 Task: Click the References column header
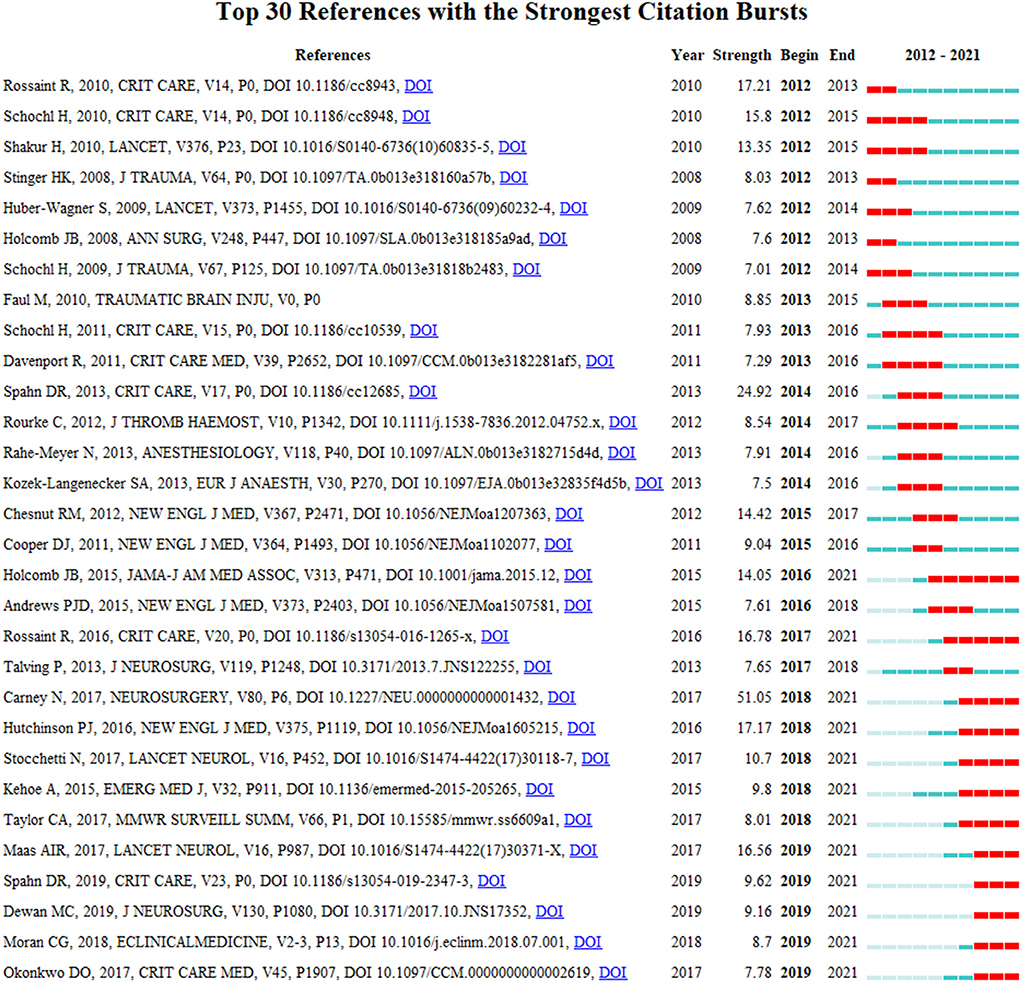(333, 55)
